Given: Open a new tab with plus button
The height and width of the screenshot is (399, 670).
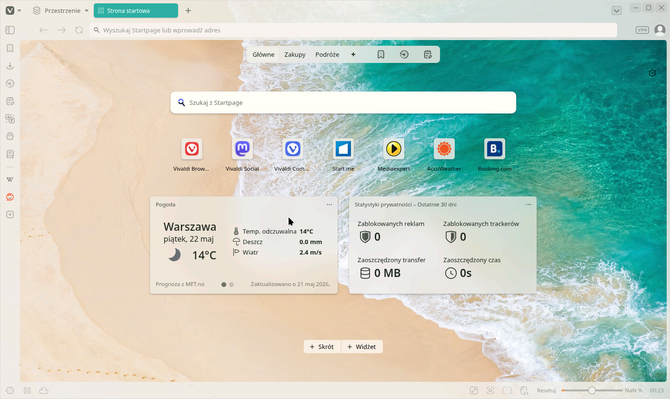Looking at the screenshot, I should pos(188,11).
